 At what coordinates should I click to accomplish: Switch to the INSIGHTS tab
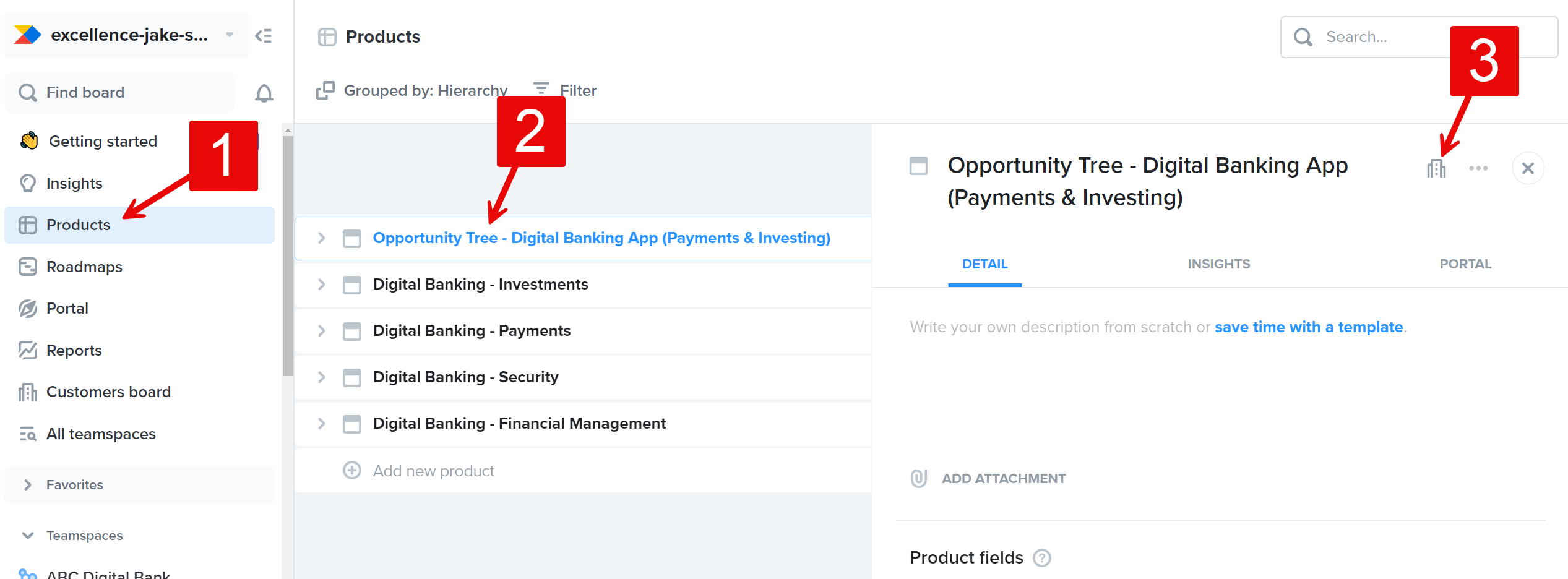point(1218,264)
